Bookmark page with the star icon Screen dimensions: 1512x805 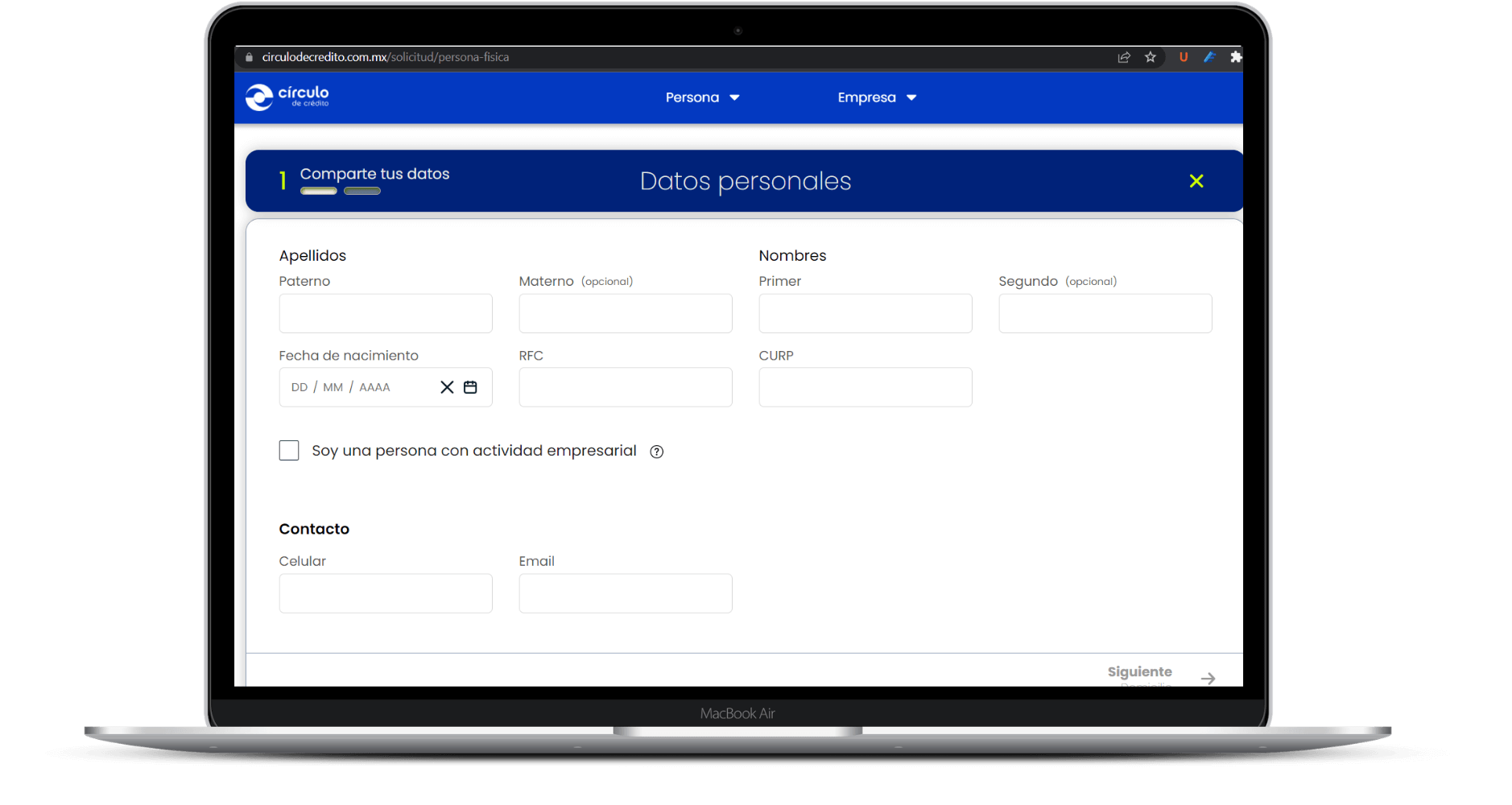click(1151, 57)
